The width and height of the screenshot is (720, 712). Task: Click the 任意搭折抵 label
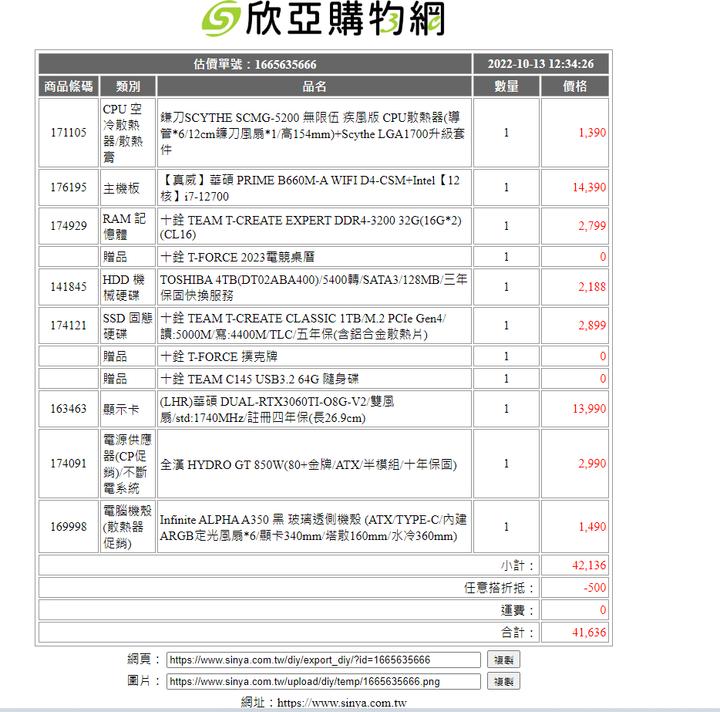point(499,588)
